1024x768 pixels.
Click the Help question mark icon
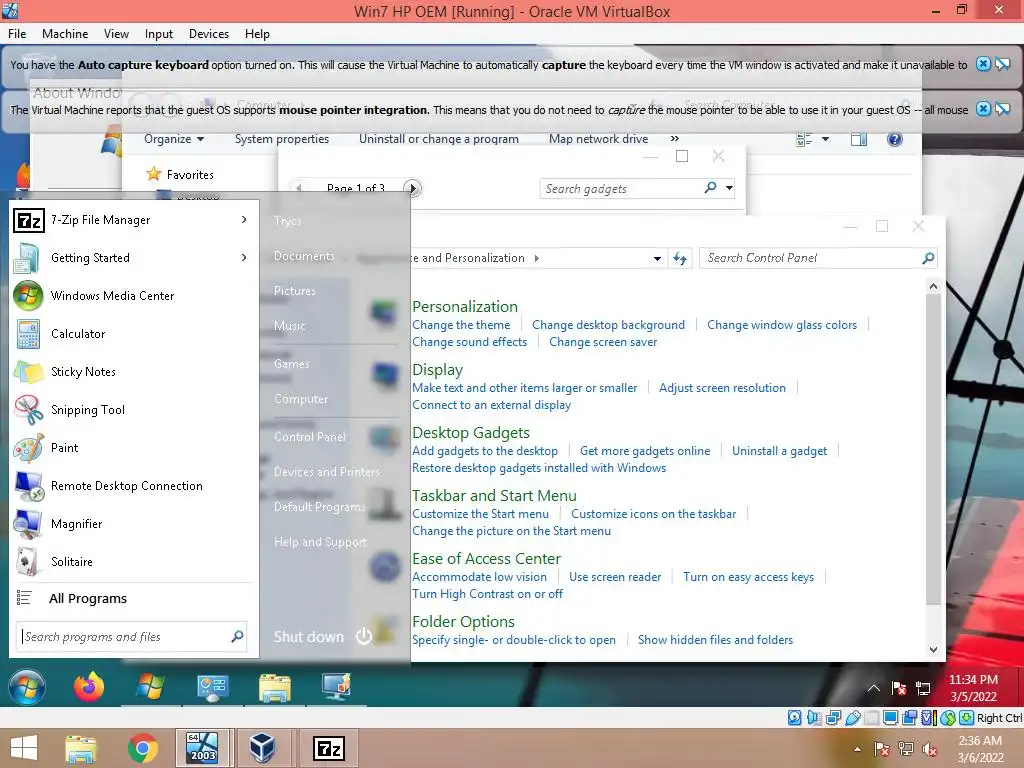pyautogui.click(x=895, y=138)
